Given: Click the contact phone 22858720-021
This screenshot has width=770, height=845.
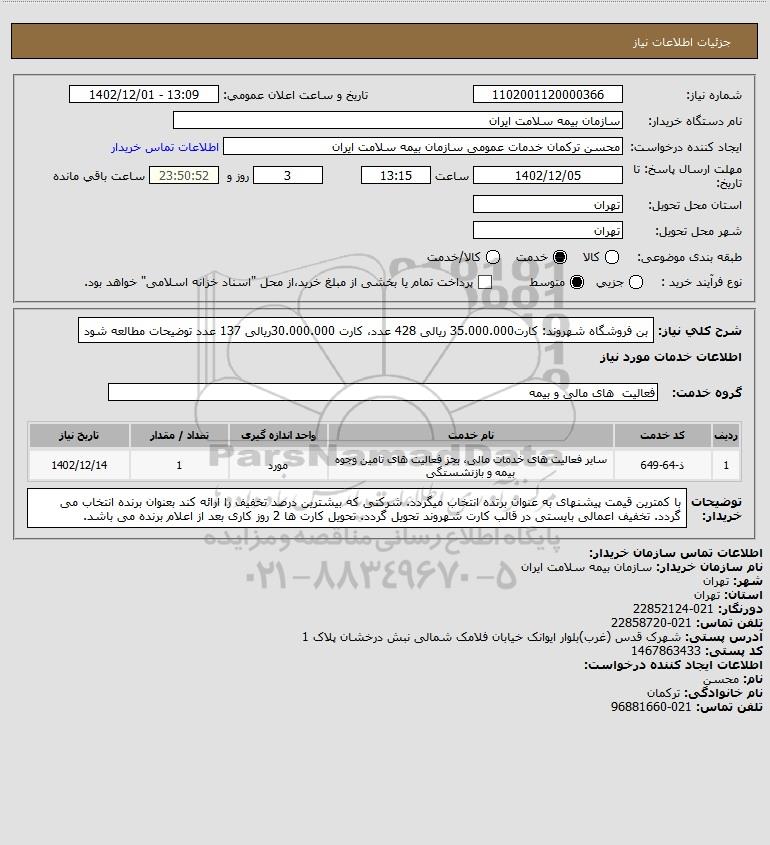Looking at the screenshot, I should click(x=651, y=623).
